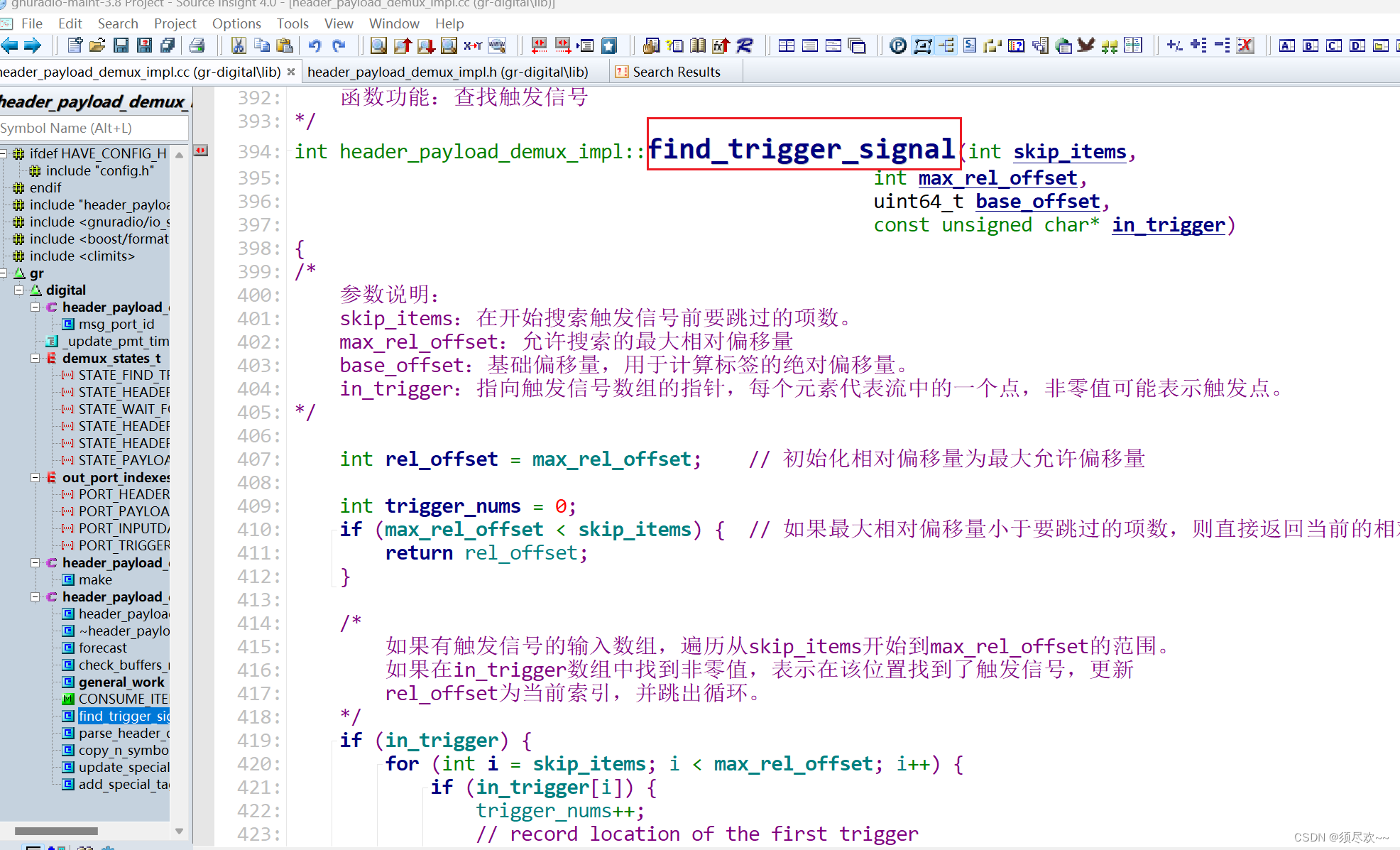Open the Help menu
This screenshot has width=1400, height=850.
tap(449, 23)
